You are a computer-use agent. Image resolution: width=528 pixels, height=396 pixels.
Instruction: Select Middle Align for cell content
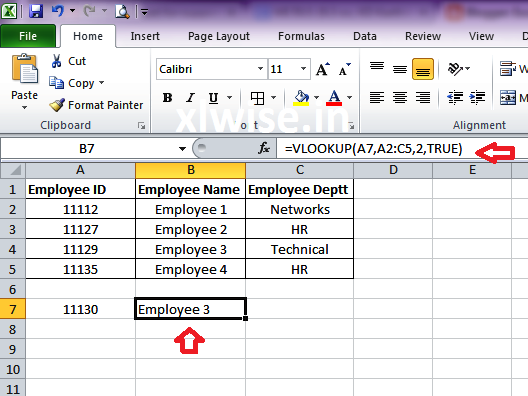(400, 69)
